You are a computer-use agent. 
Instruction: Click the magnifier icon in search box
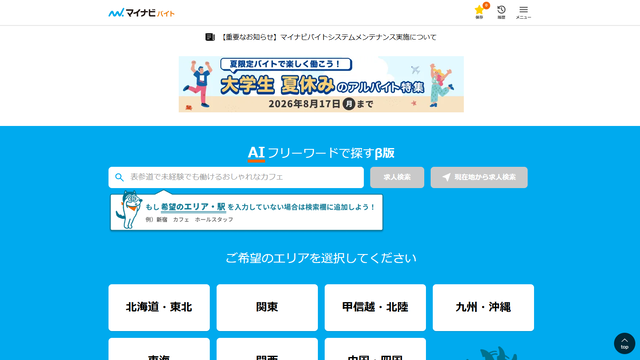119,177
